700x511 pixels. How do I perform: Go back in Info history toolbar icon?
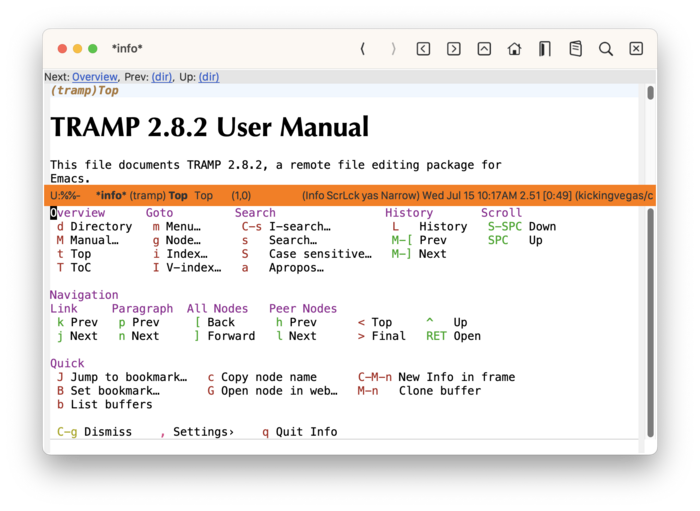(362, 49)
